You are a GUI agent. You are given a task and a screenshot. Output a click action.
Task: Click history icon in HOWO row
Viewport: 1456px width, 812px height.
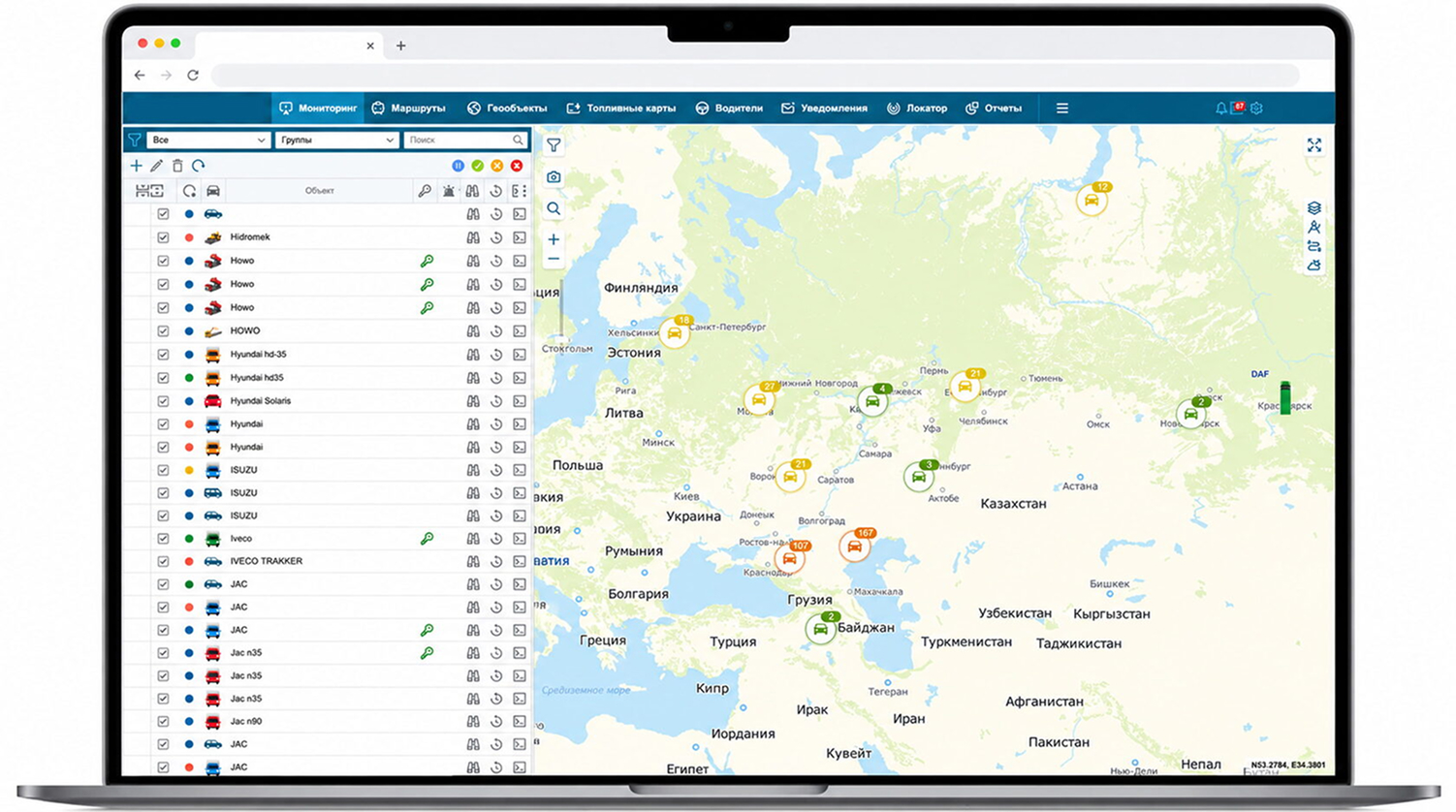click(496, 330)
